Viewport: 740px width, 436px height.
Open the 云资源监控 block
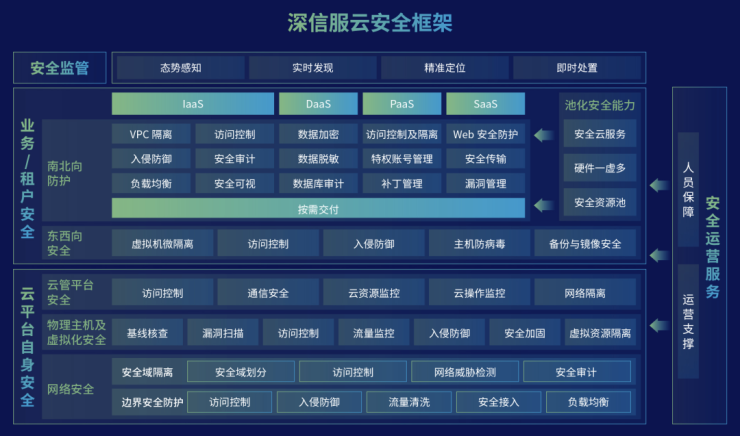point(373,293)
